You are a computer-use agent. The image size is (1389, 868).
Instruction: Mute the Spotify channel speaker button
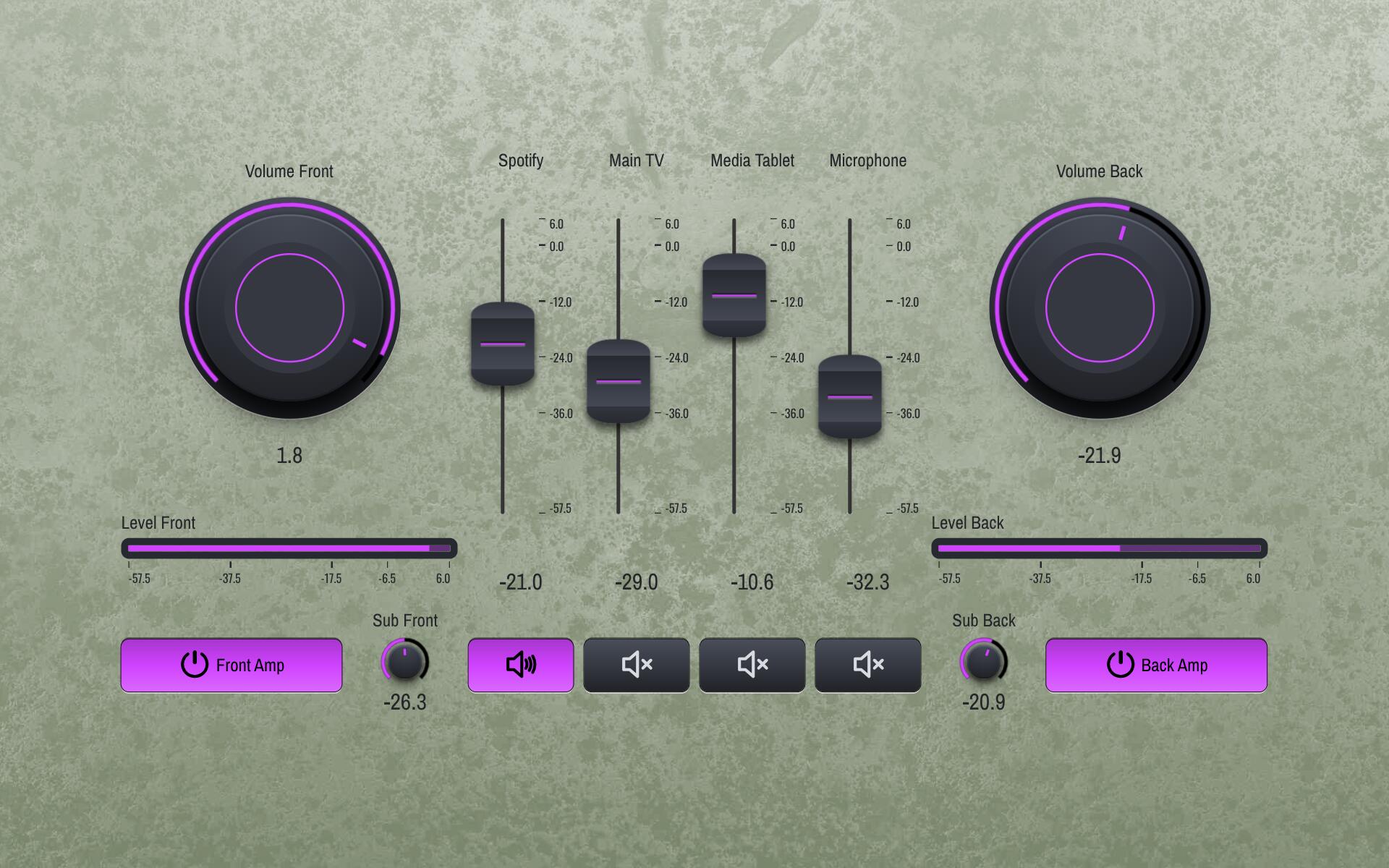click(520, 665)
